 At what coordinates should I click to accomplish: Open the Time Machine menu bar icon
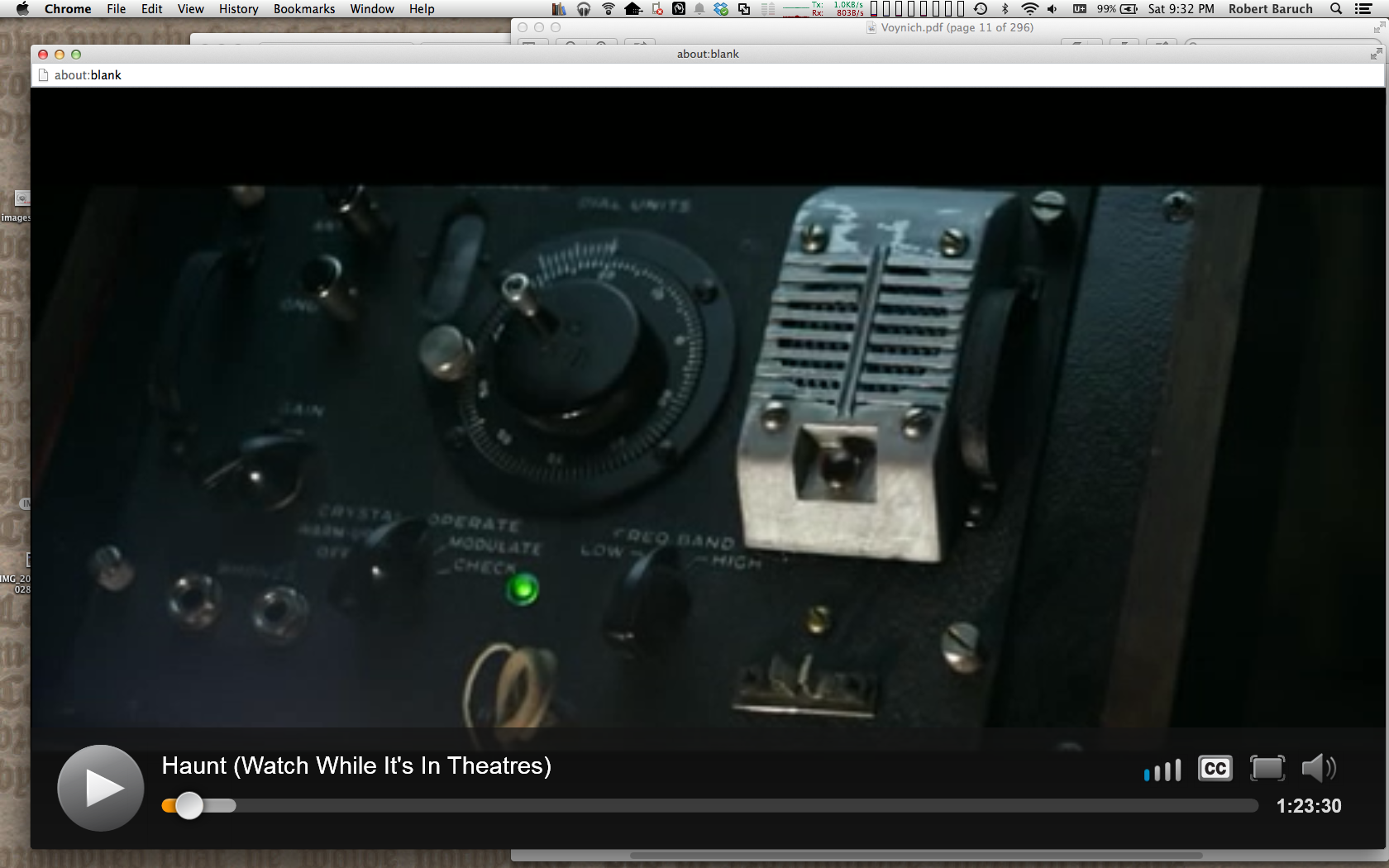point(981,9)
